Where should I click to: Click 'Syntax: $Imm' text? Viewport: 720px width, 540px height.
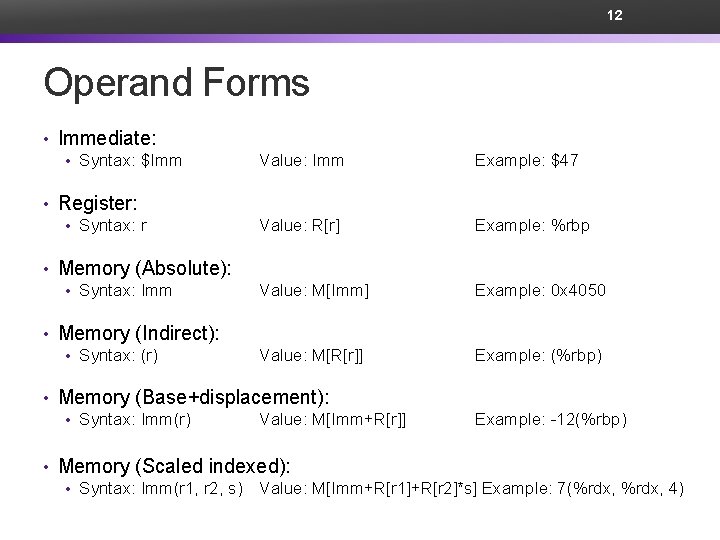pos(130,160)
